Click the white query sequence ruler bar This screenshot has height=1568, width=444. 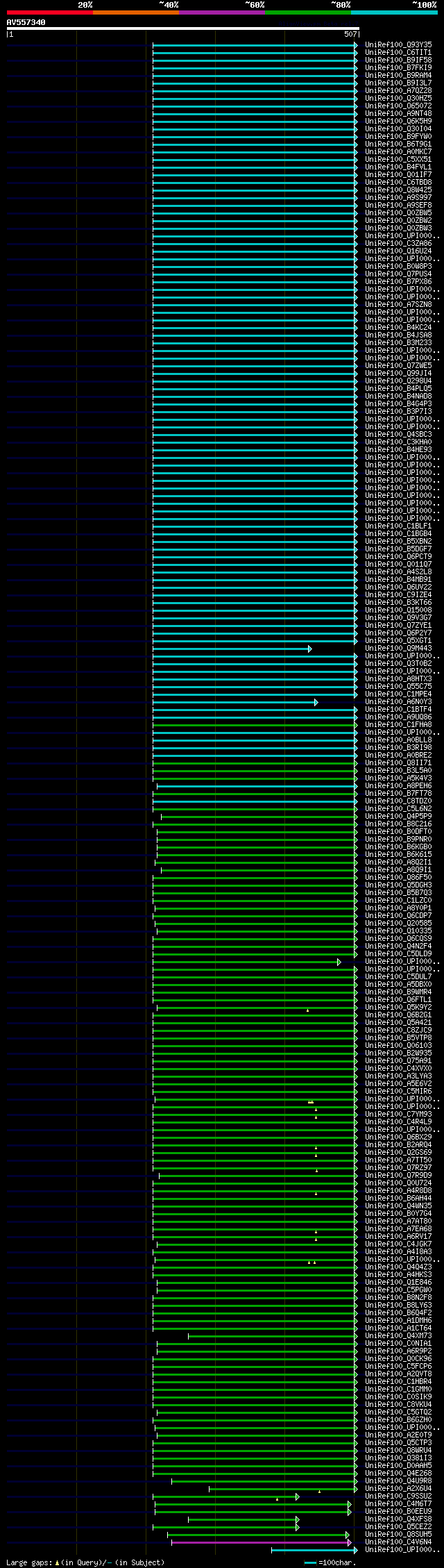point(182,28)
